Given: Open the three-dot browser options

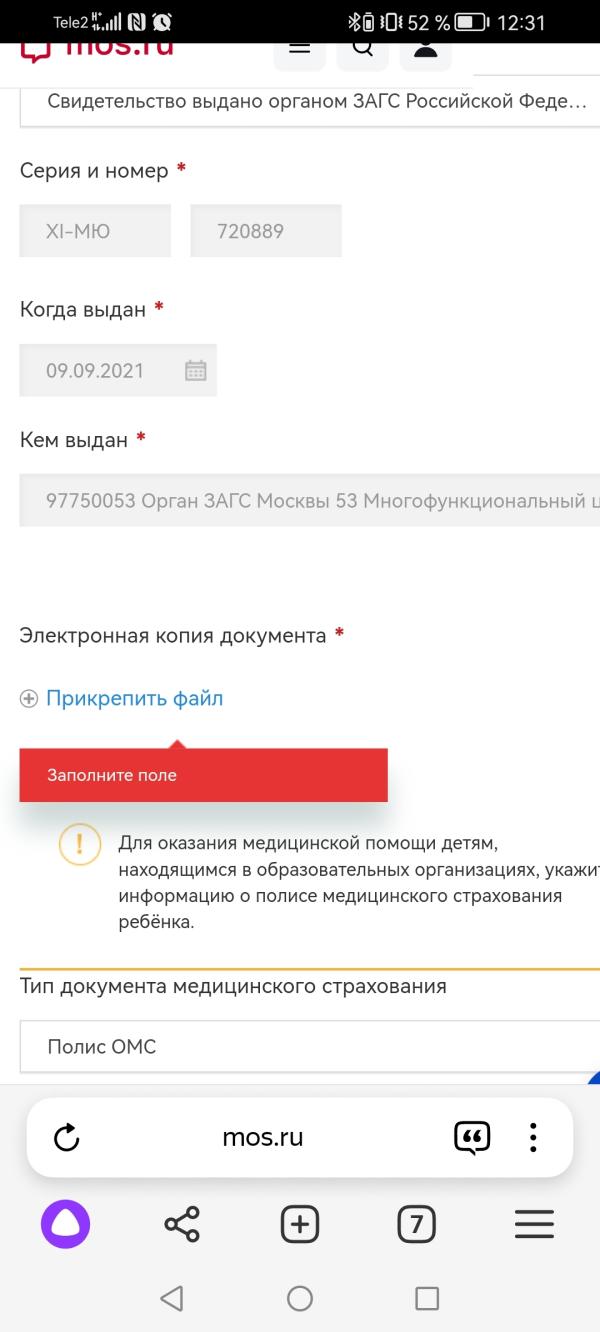Looking at the screenshot, I should click(x=533, y=1137).
